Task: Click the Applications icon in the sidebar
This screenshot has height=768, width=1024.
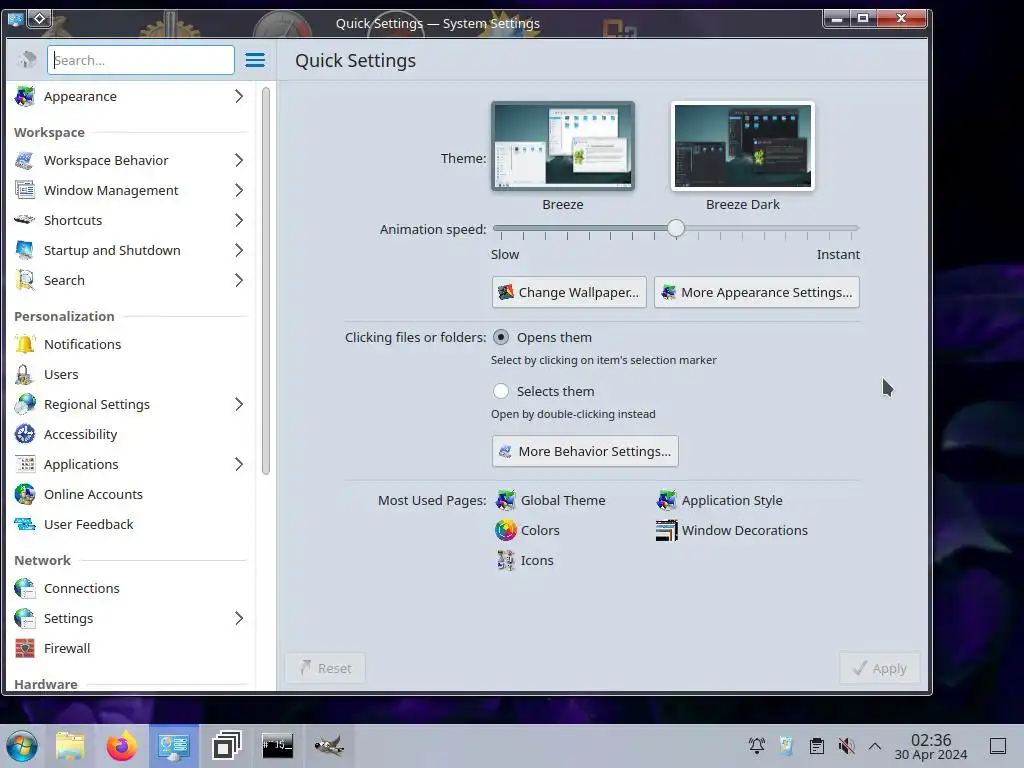Action: click(x=25, y=464)
